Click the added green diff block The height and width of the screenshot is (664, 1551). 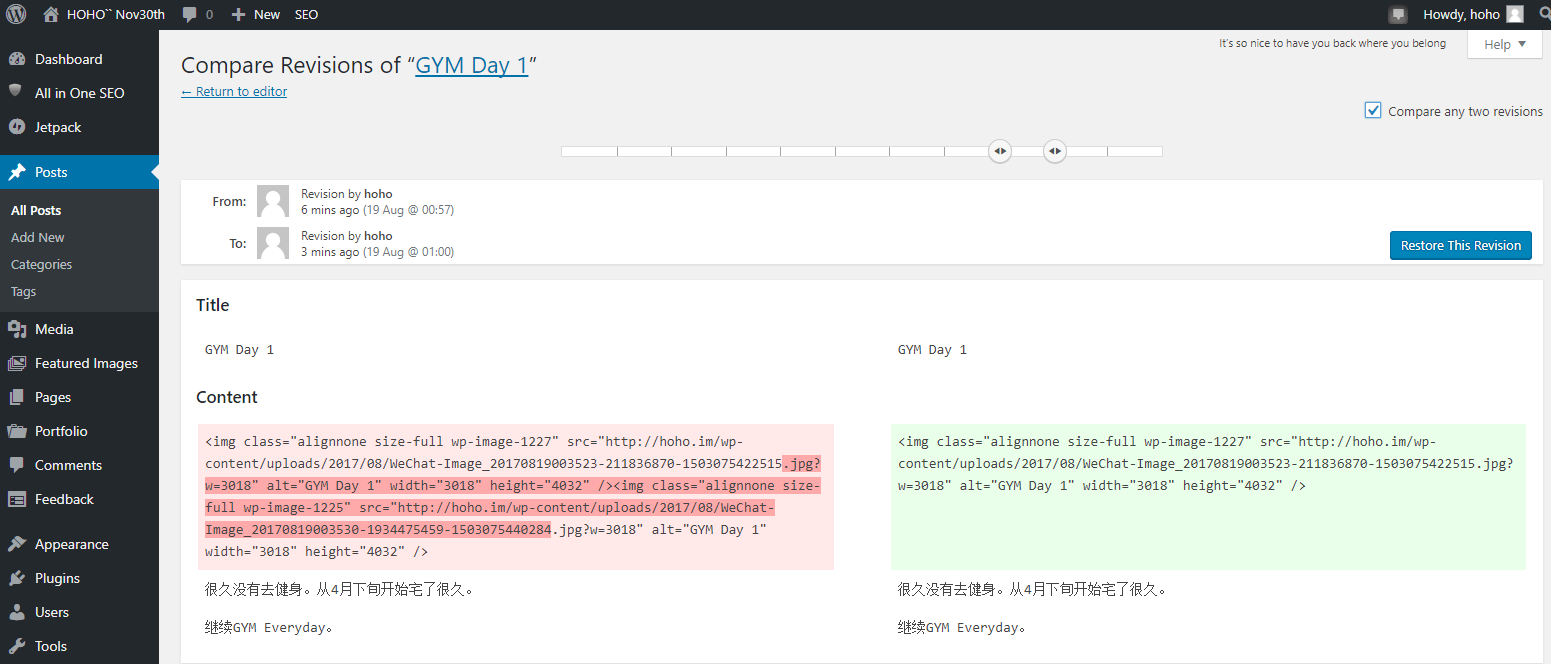1208,497
